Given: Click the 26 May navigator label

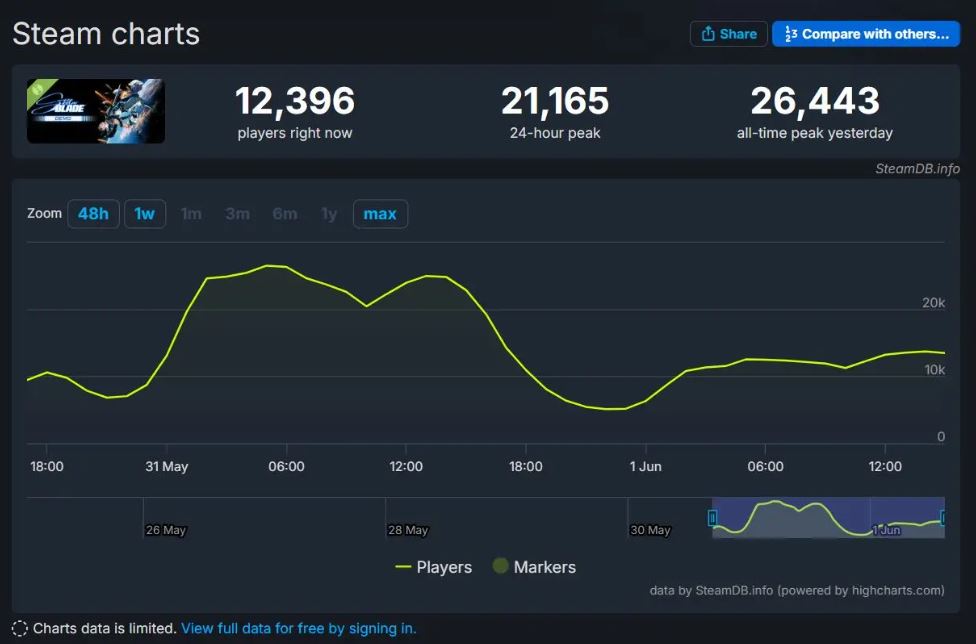Looking at the screenshot, I should (x=166, y=530).
